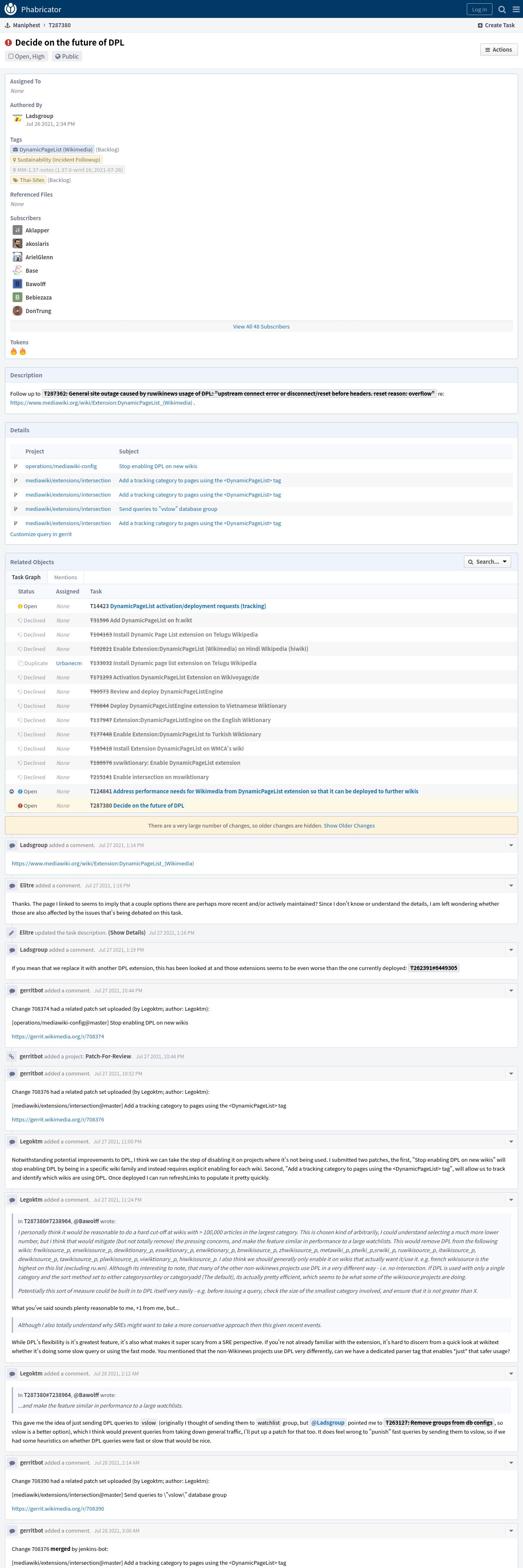
Task: Open T263127 Remove groups from db configs link
Action: pos(439,1423)
